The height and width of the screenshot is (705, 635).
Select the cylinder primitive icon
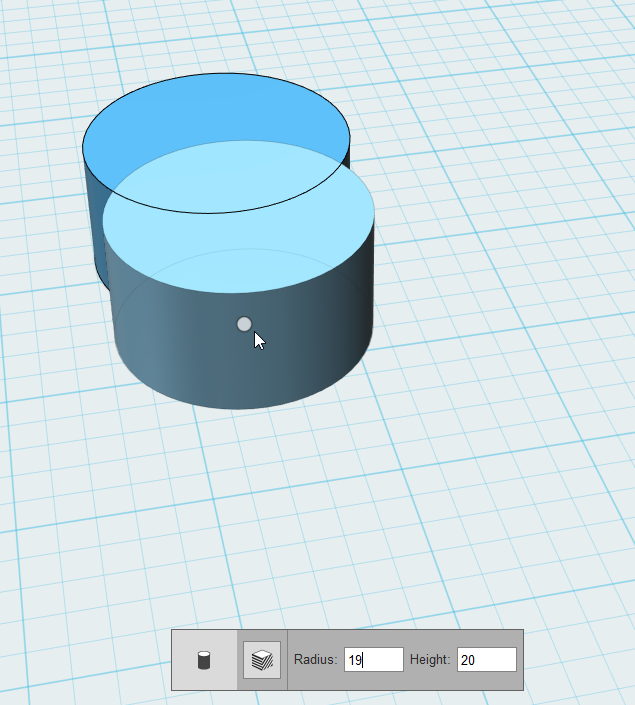pyautogui.click(x=204, y=660)
